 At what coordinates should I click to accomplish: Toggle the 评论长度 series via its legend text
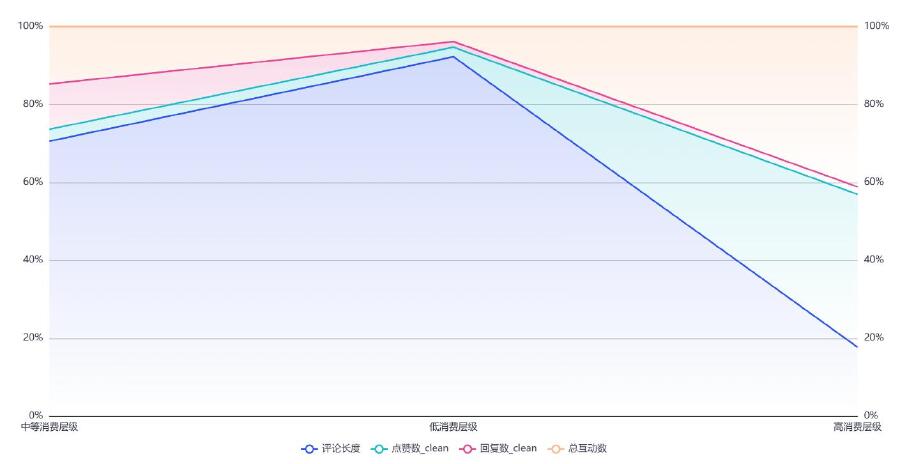tap(341, 449)
